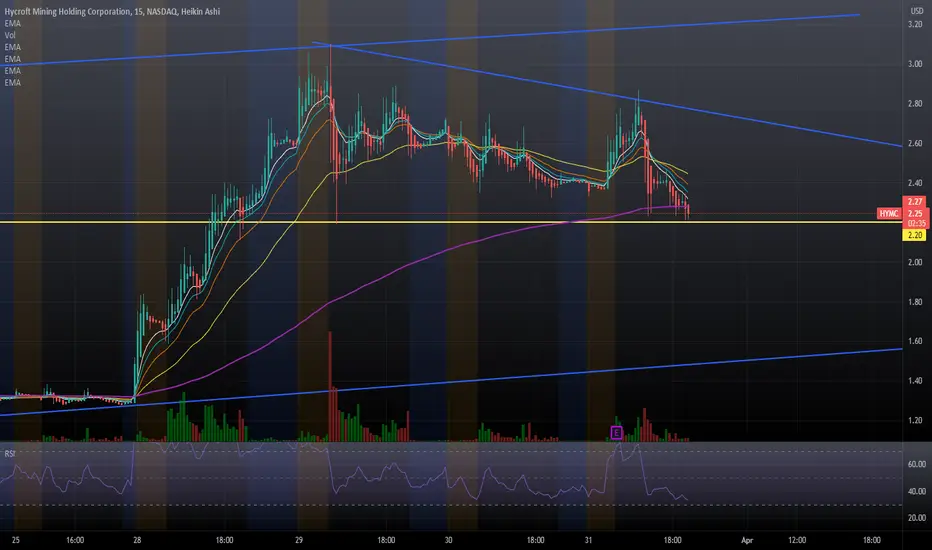
Task: Click the 1.60 price axis label
Action: click(x=915, y=341)
